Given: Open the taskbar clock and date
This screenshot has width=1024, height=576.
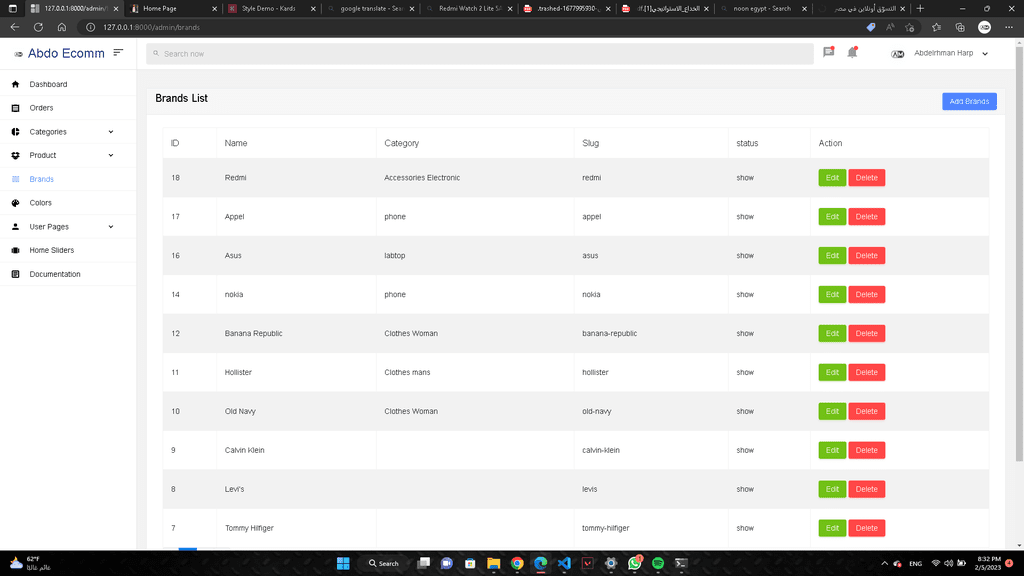Looking at the screenshot, I should coord(988,563).
